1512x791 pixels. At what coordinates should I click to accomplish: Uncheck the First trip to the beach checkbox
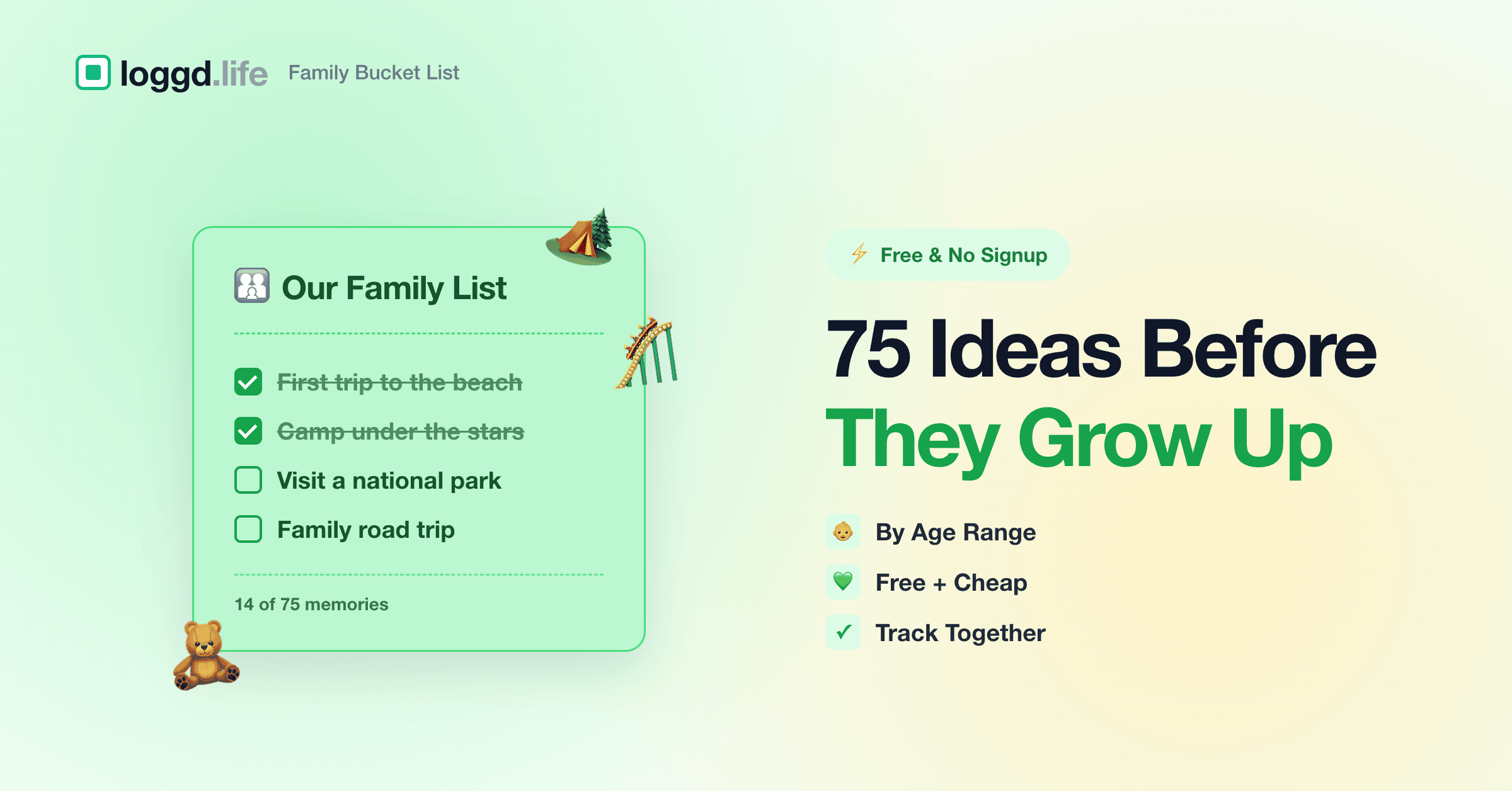(248, 382)
